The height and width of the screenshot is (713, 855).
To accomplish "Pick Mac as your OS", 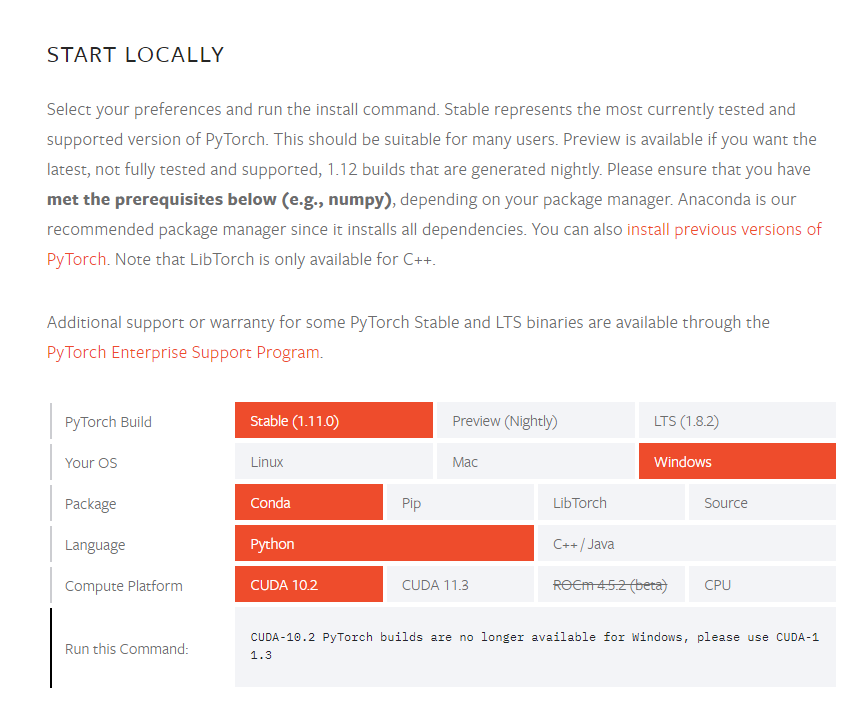I will coord(535,461).
